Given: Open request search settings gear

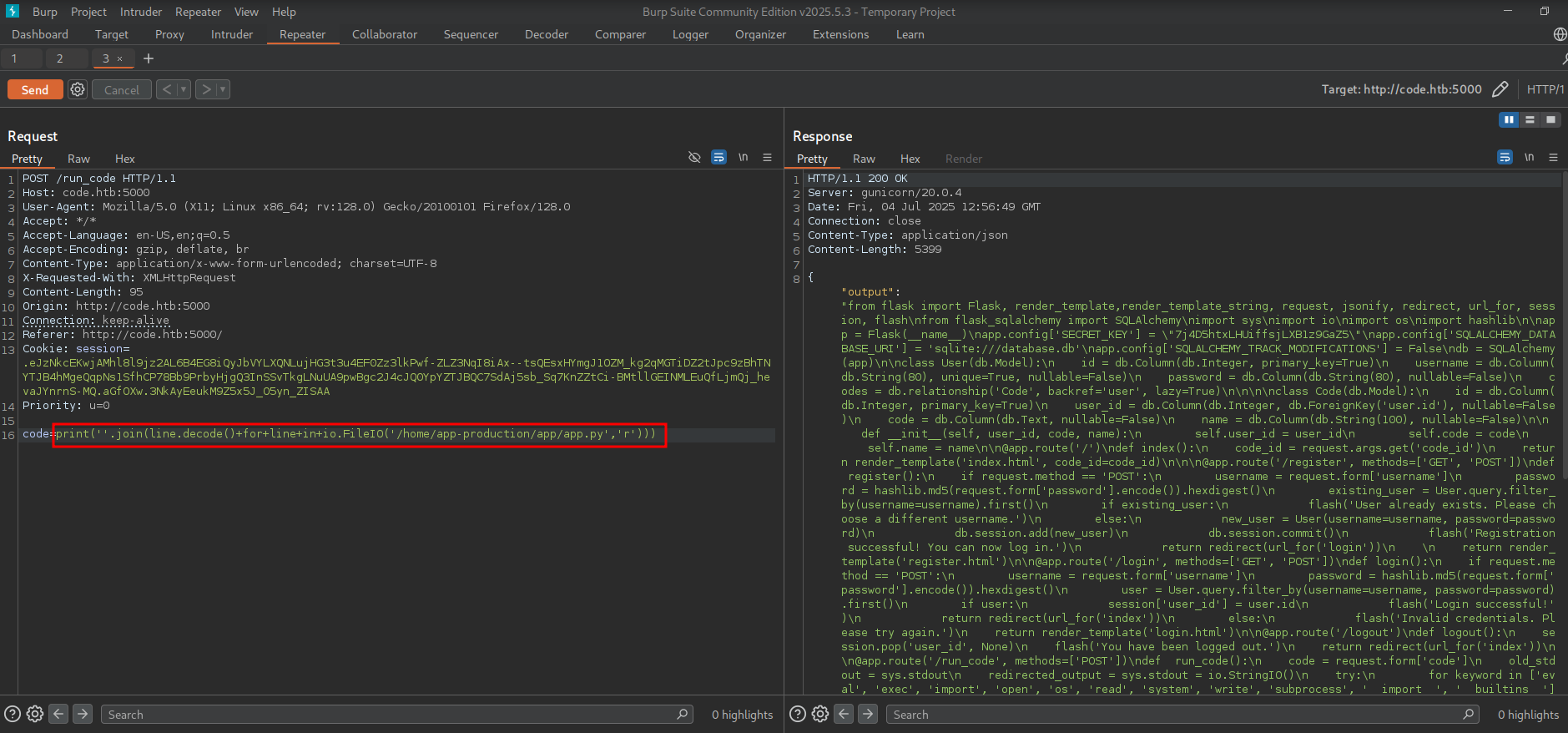Looking at the screenshot, I should click(x=35, y=714).
